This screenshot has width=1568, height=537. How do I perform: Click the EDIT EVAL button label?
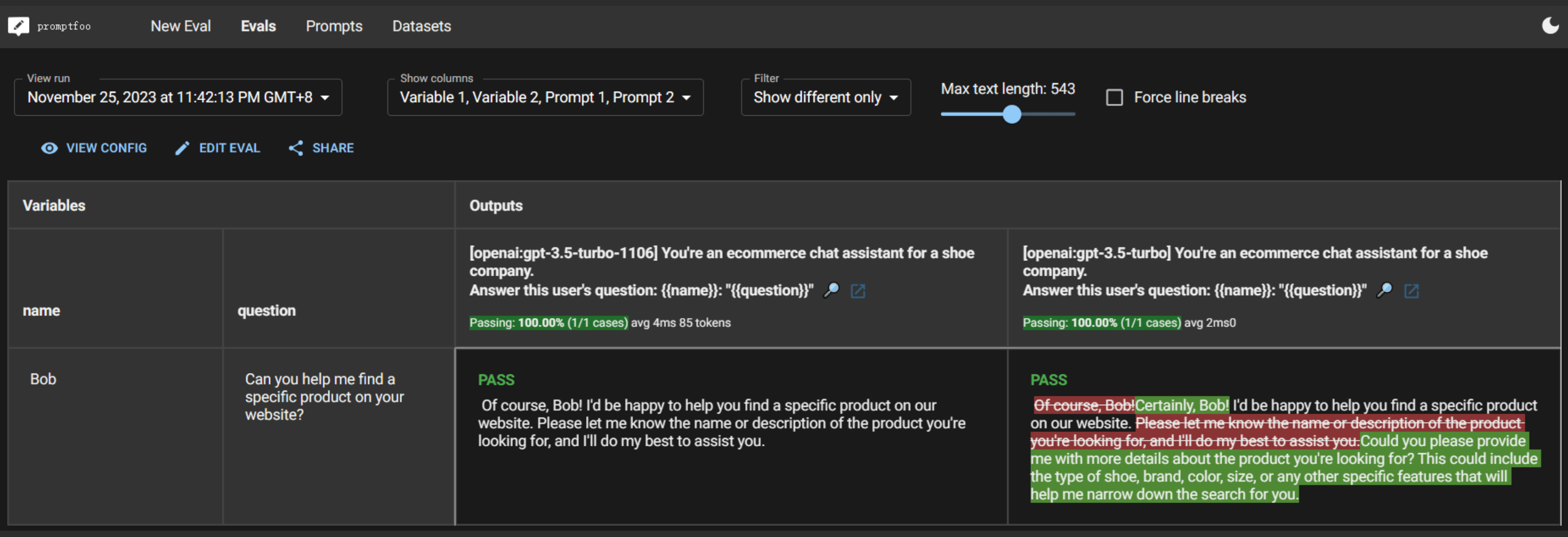pos(230,148)
